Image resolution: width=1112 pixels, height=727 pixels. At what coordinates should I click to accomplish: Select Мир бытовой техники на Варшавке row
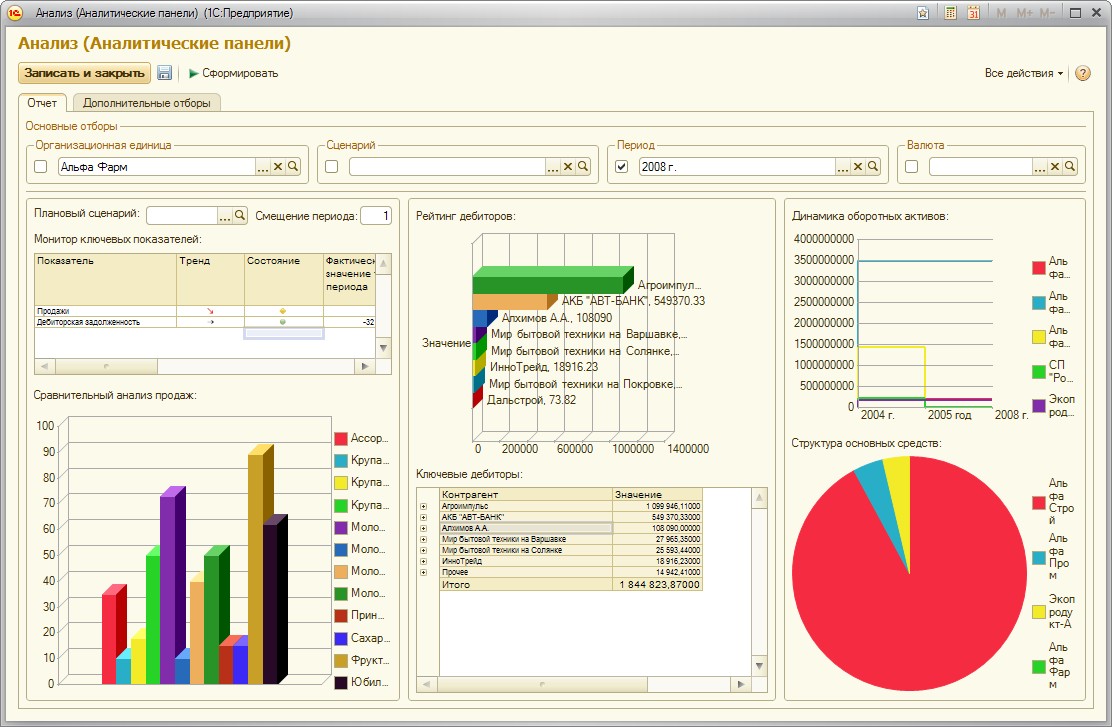pyautogui.click(x=571, y=539)
